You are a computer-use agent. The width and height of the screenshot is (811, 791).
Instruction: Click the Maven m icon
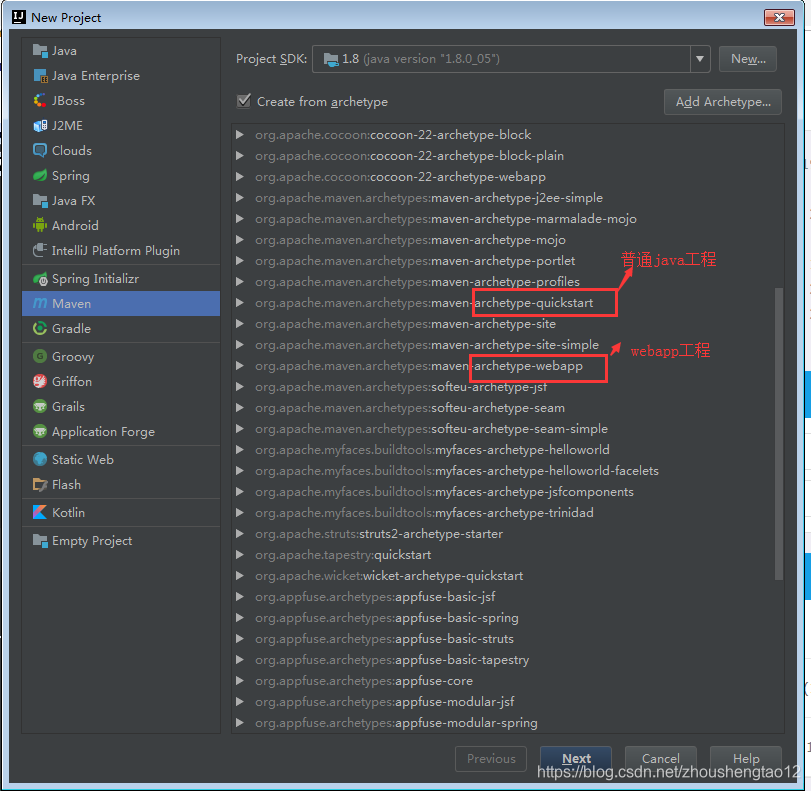(x=40, y=304)
